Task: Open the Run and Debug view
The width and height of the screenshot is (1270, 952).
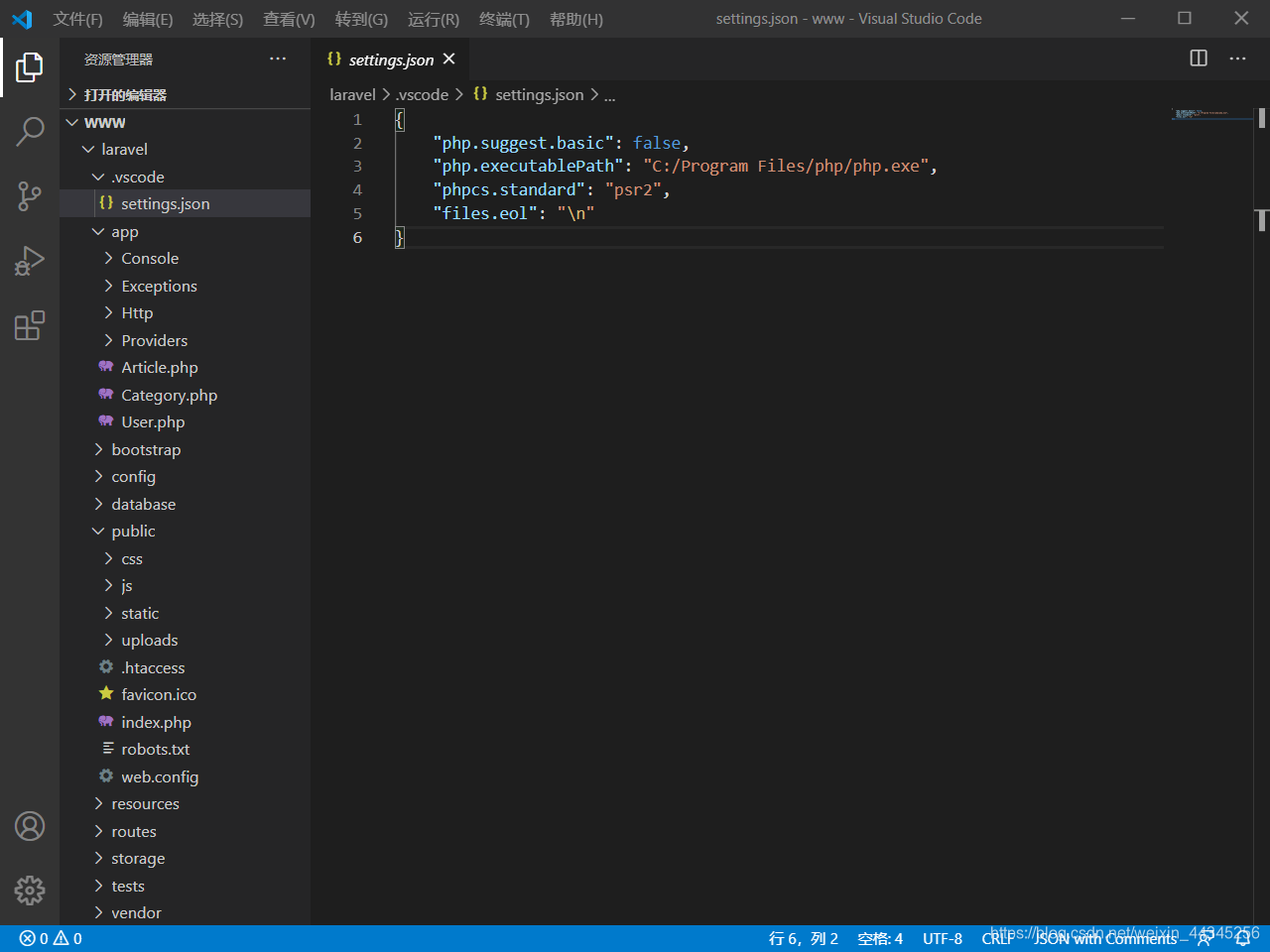Action: pyautogui.click(x=30, y=261)
